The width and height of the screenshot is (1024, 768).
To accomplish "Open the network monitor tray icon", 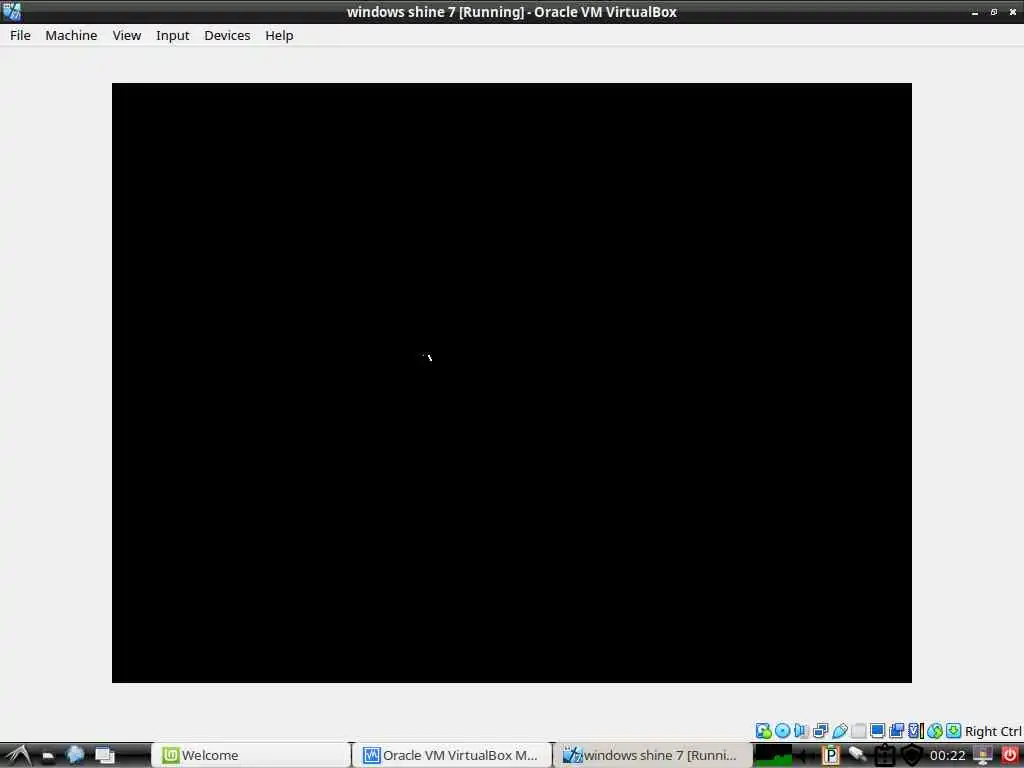I will point(983,756).
